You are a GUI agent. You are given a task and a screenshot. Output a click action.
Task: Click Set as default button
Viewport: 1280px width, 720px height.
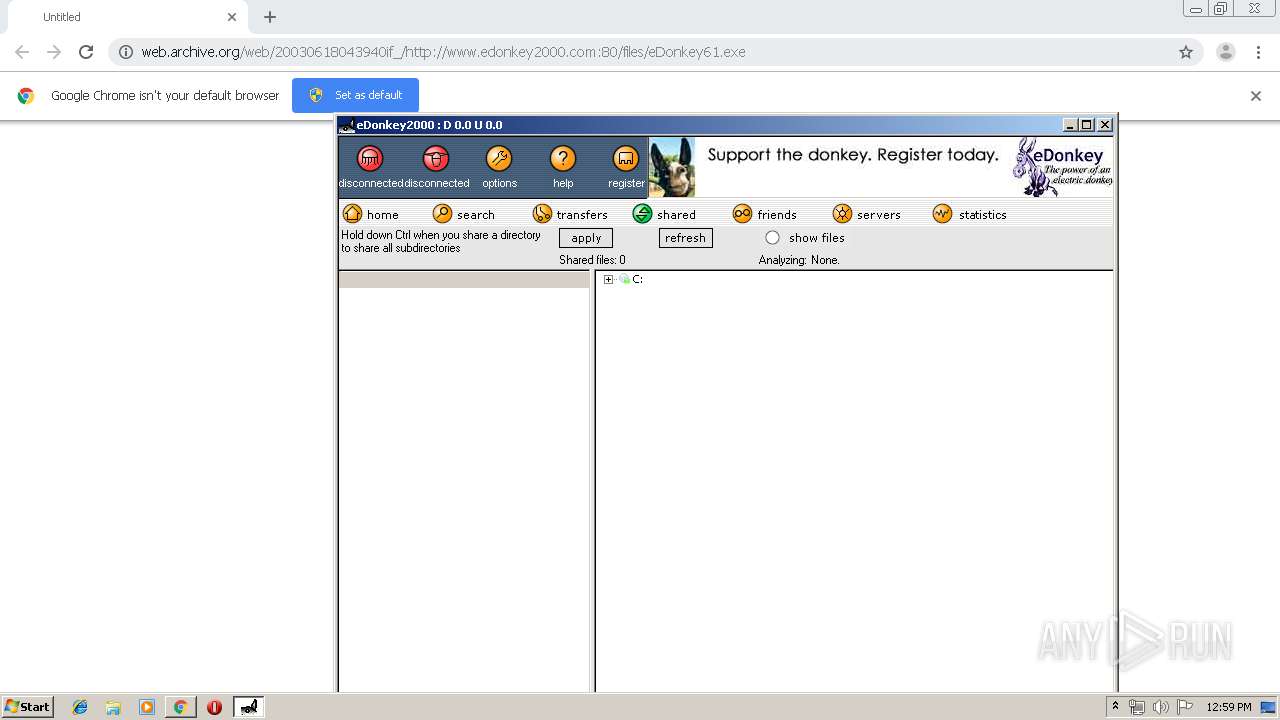pos(355,95)
